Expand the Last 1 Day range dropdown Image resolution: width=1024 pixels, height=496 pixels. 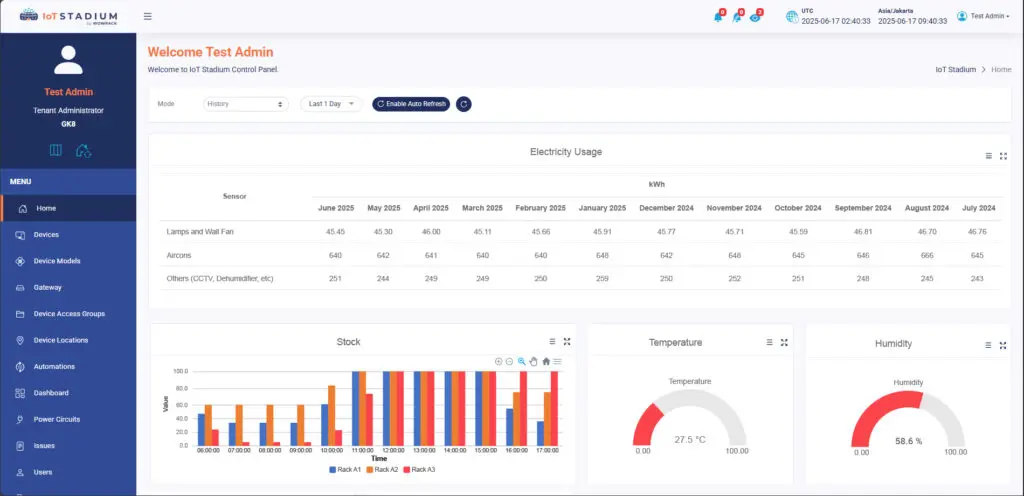point(332,104)
